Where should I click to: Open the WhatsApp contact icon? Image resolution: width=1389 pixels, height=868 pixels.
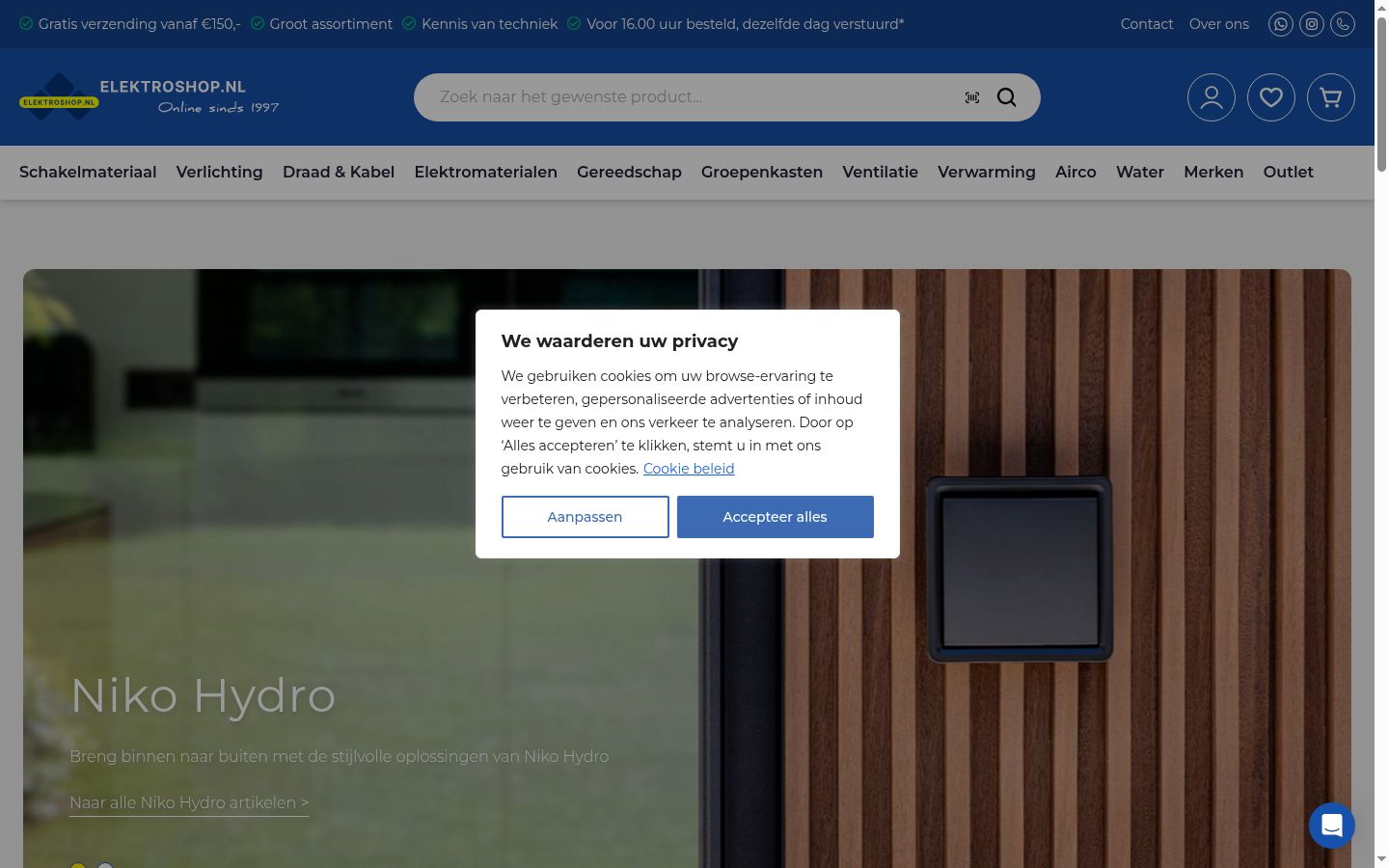(x=1281, y=24)
